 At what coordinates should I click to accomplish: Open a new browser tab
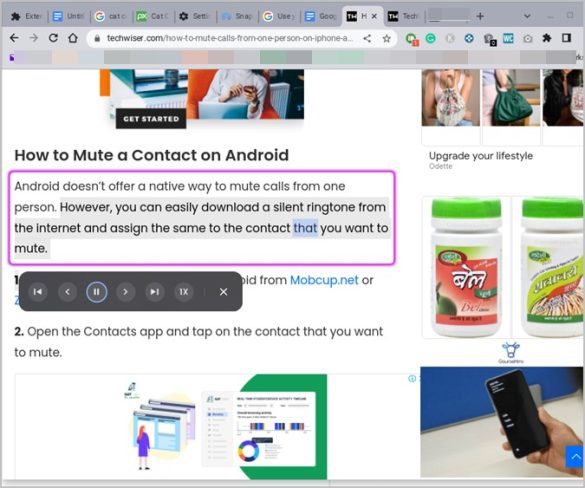(x=480, y=16)
